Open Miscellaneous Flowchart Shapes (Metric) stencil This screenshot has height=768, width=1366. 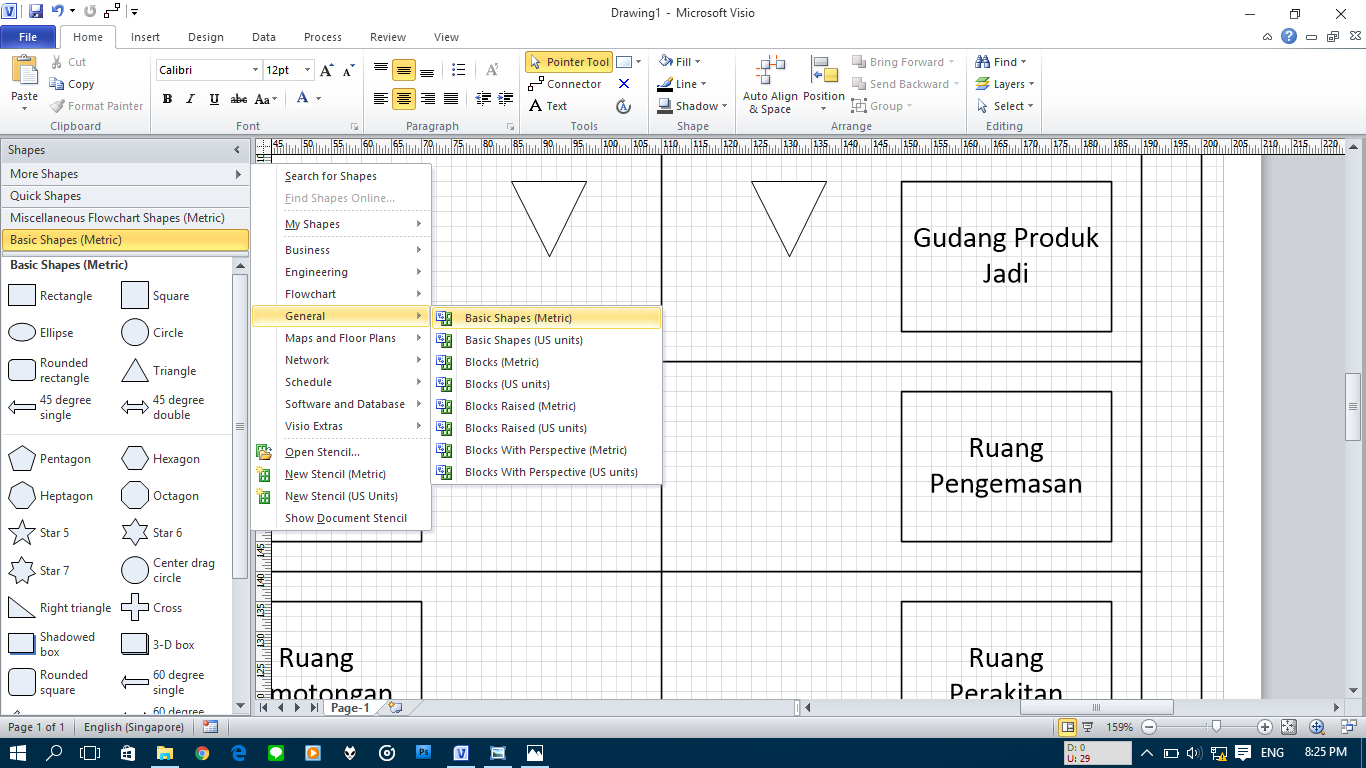coord(125,218)
